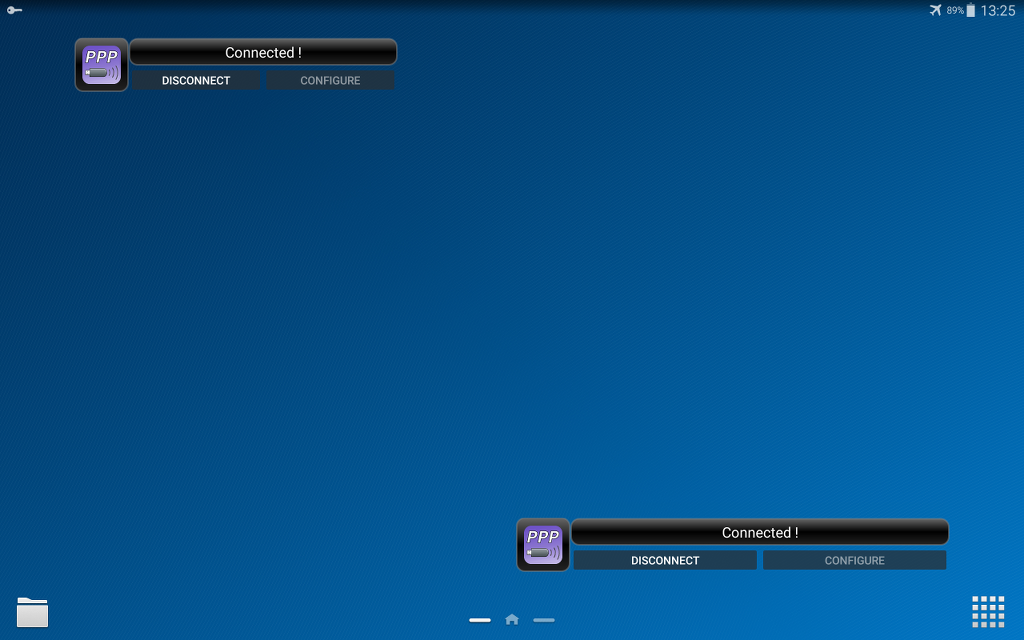This screenshot has height=640, width=1024.
Task: Tap 'Connected !' status bar in bottom-right widget
Action: tap(760, 532)
